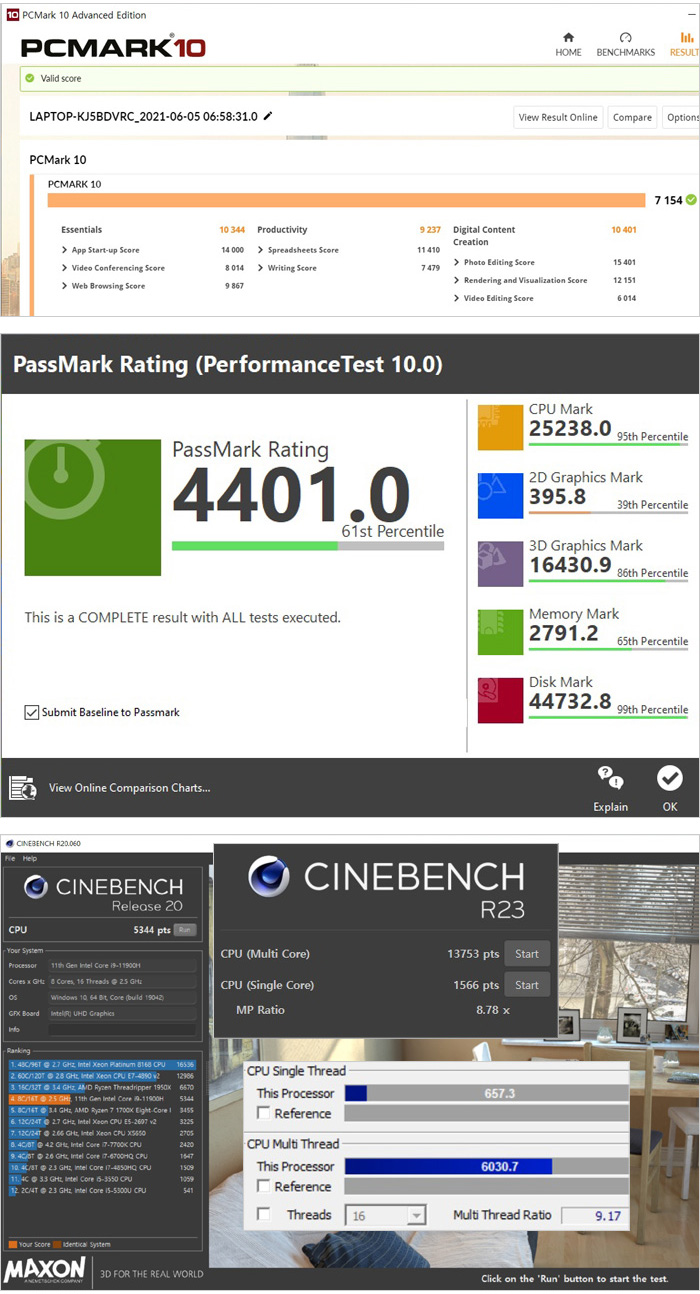The height and width of the screenshot is (1294, 700).
Task: Expand Web Browsing Score row
Action: tap(64, 286)
